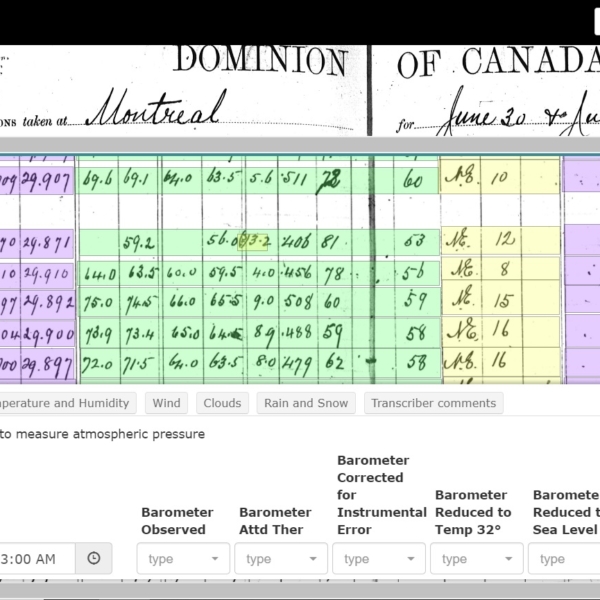The image size is (600, 600).
Task: Open the Transcriber comments tab
Action: [x=433, y=403]
